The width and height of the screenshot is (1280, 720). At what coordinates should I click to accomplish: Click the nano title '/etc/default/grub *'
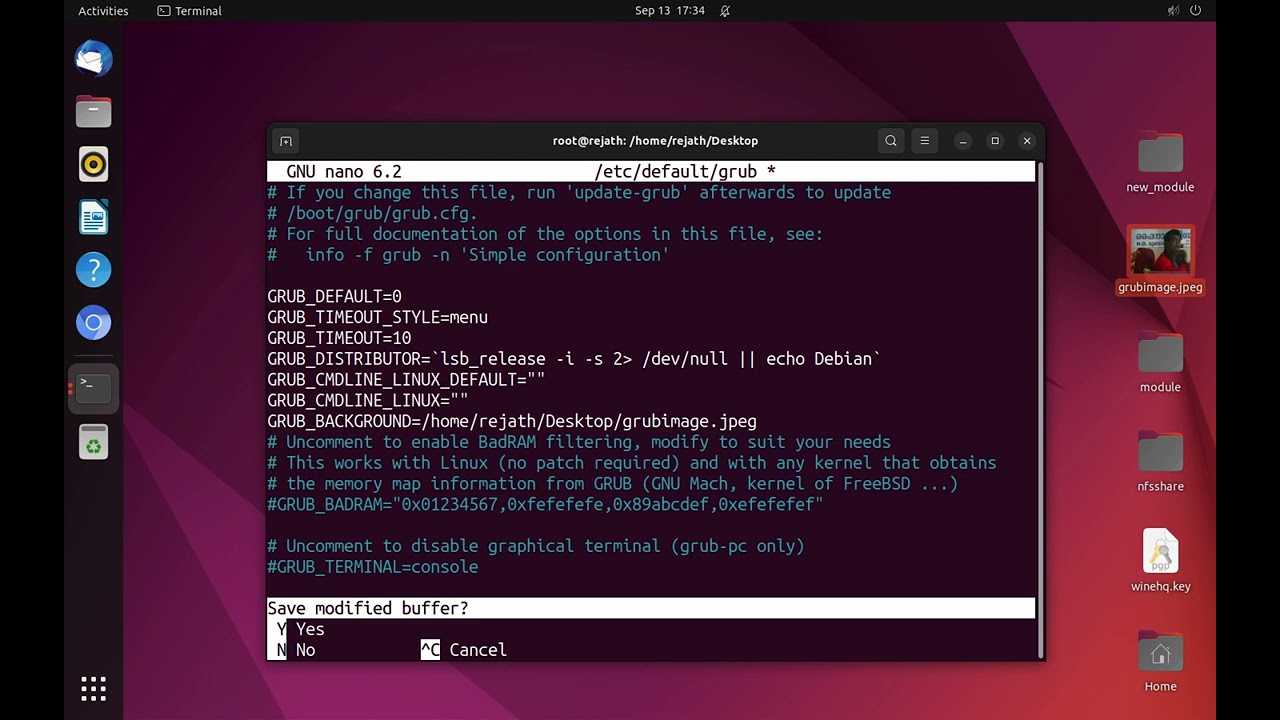pos(685,172)
